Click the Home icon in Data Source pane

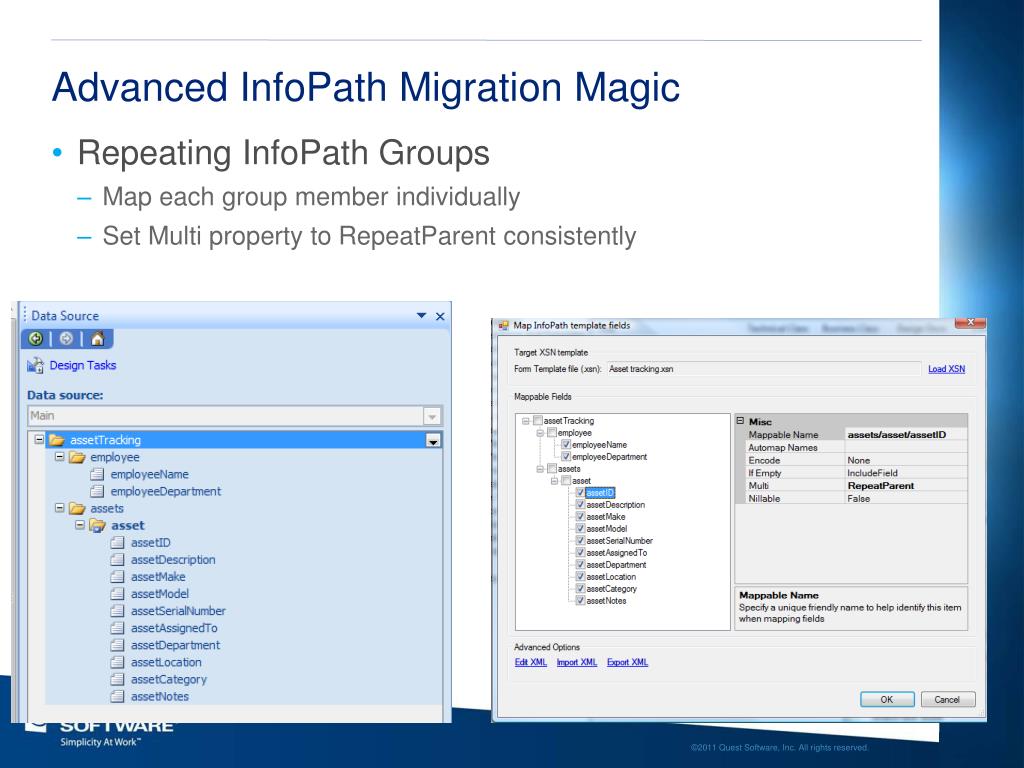click(97, 338)
